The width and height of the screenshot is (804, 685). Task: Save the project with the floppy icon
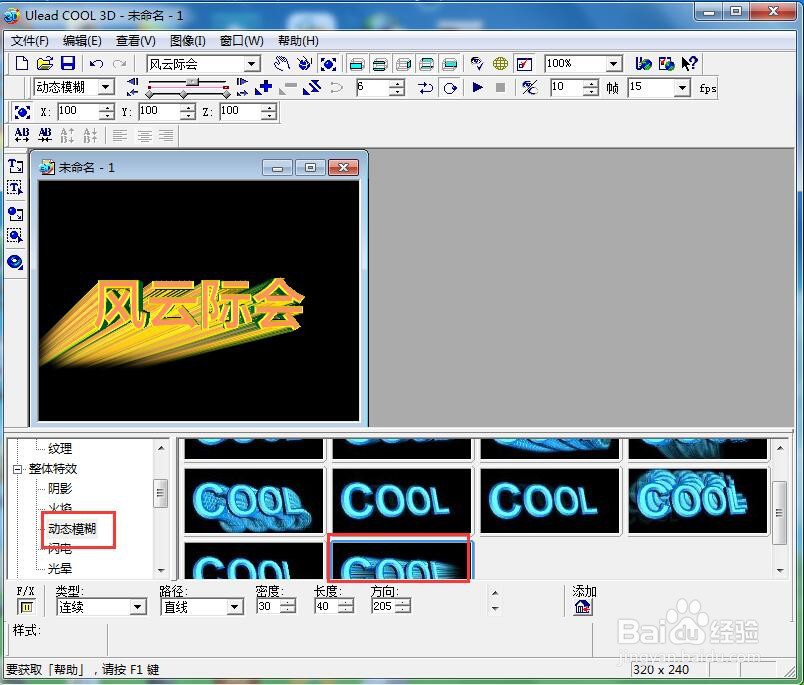(x=68, y=64)
